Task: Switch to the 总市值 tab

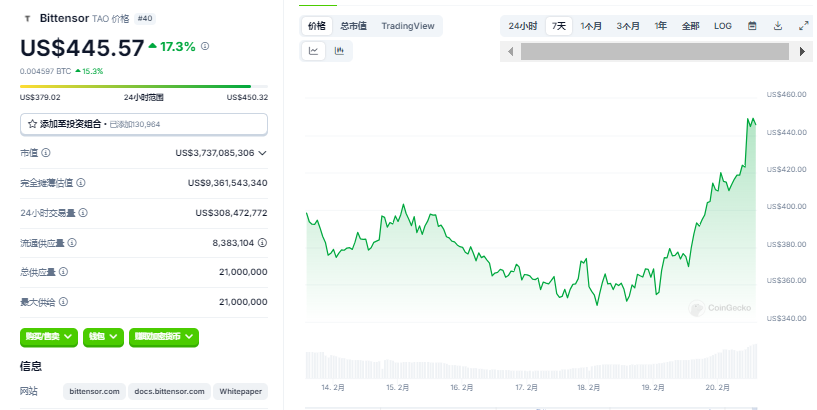Action: [x=353, y=26]
